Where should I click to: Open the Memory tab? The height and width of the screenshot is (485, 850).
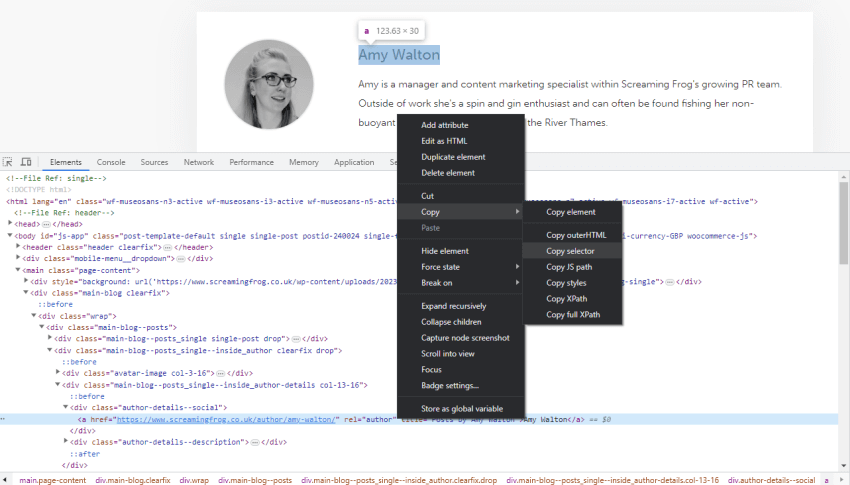304,162
